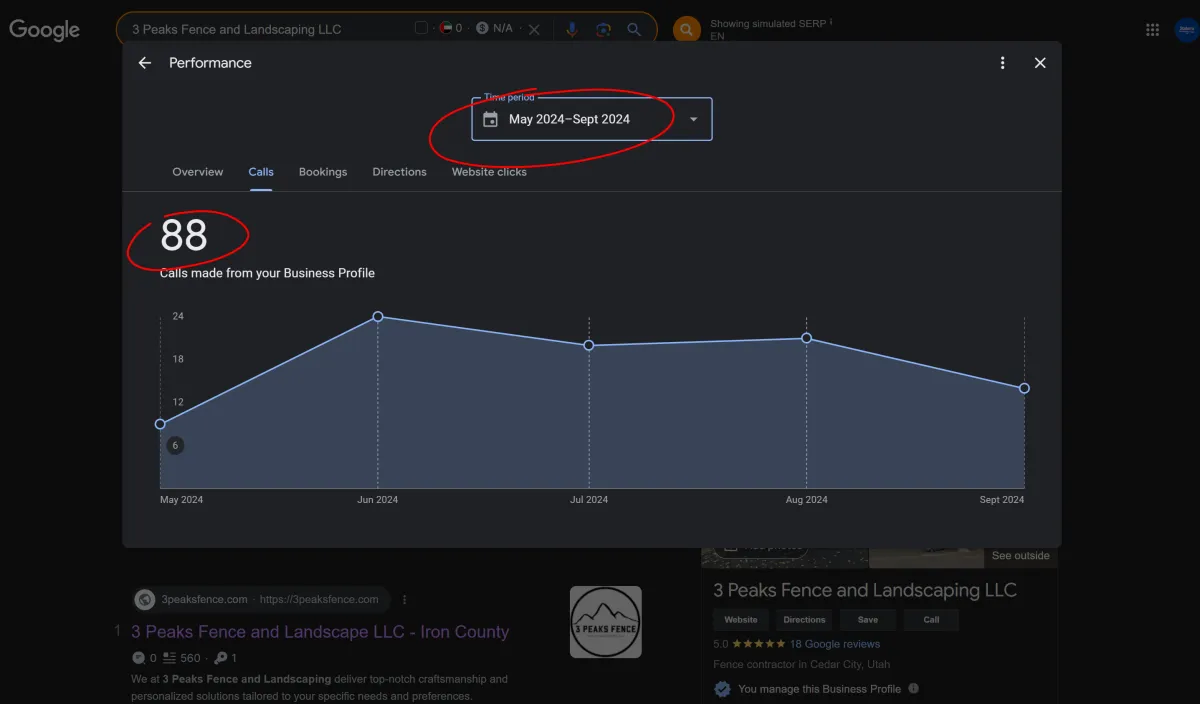Switch to the Overview tab

[198, 172]
